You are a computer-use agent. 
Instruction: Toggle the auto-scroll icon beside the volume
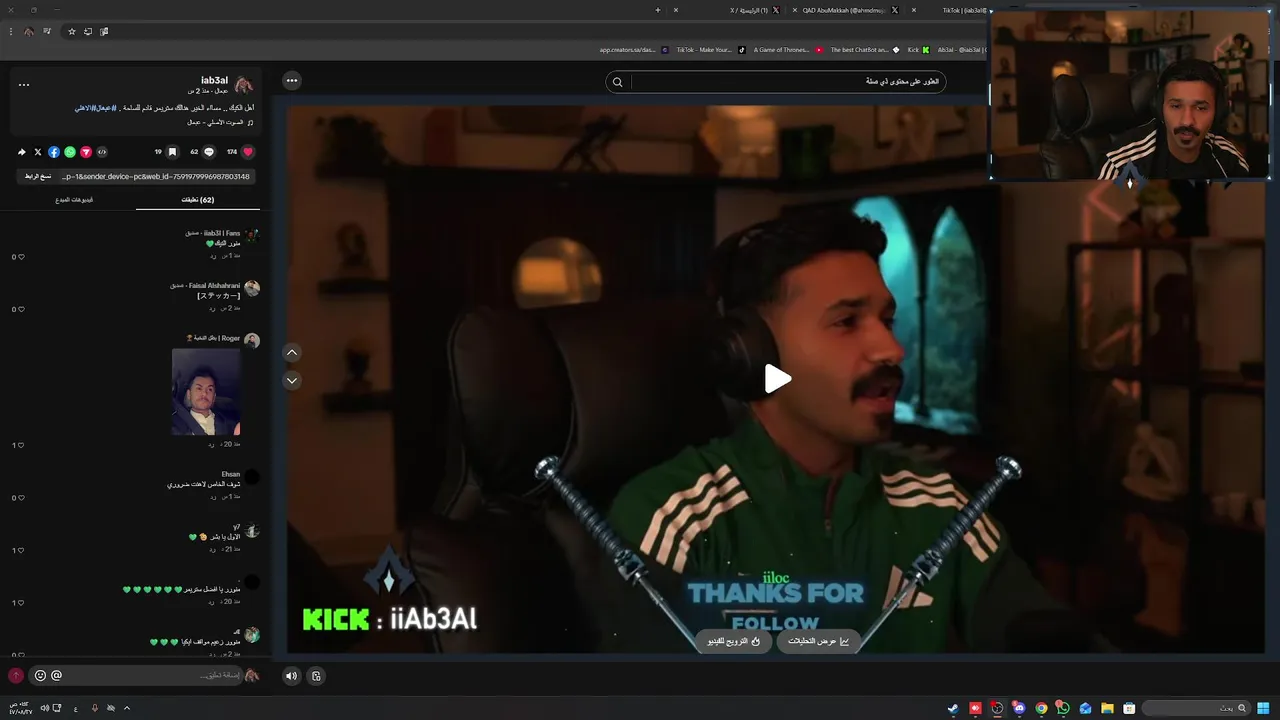point(316,676)
